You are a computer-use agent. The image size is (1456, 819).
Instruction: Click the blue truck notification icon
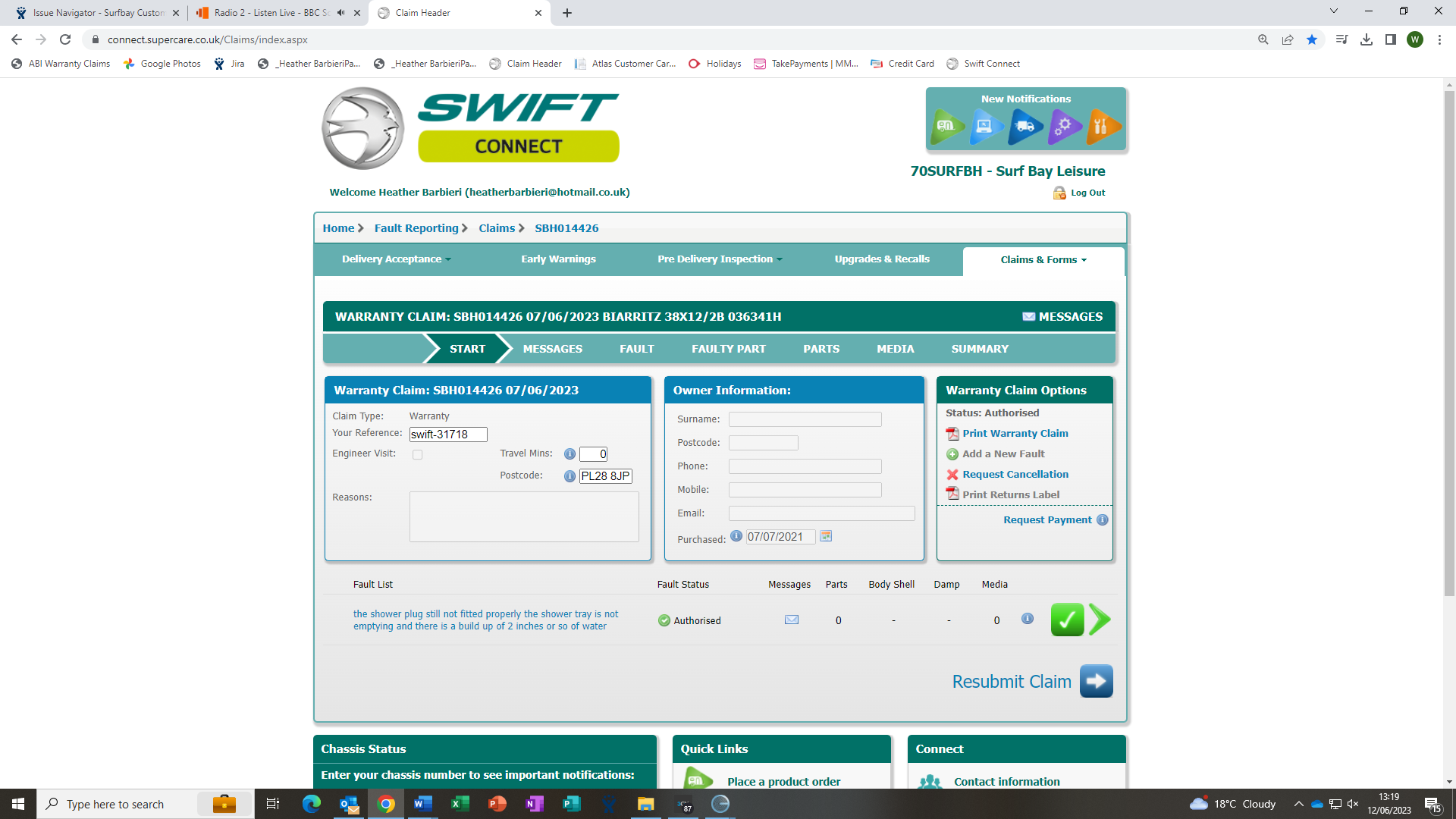1025,126
